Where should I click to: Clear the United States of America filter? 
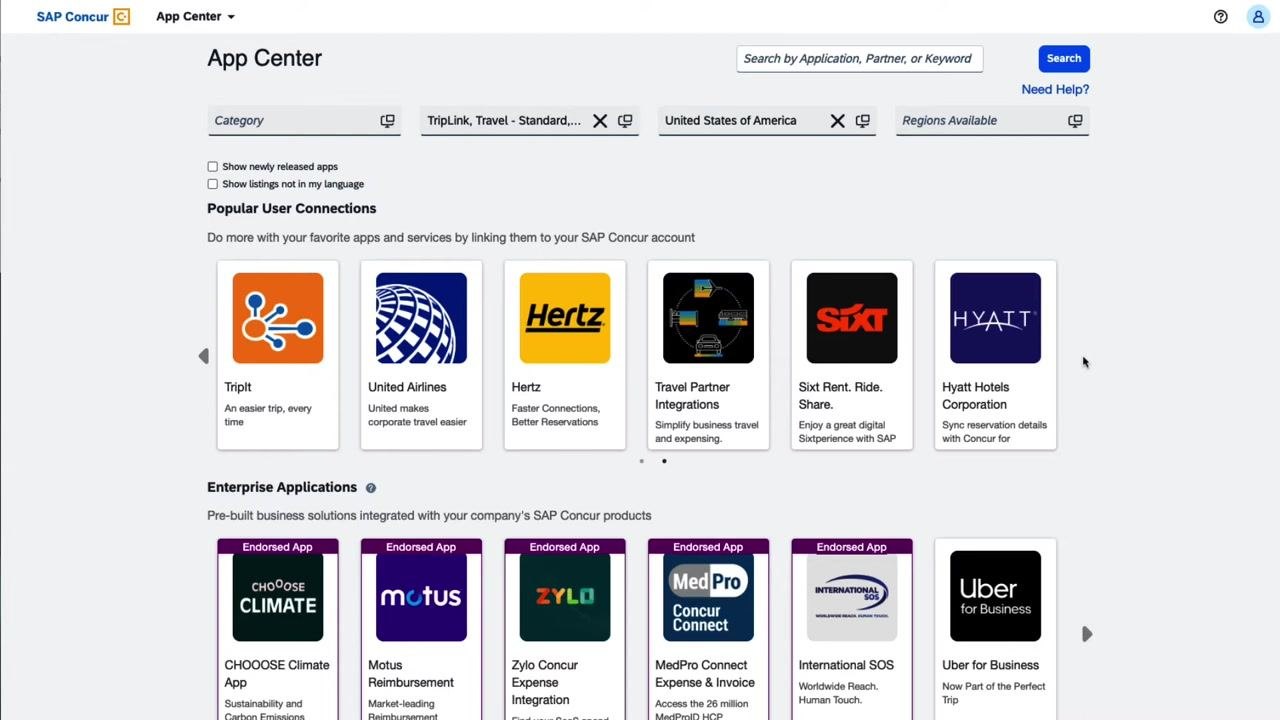coord(838,121)
